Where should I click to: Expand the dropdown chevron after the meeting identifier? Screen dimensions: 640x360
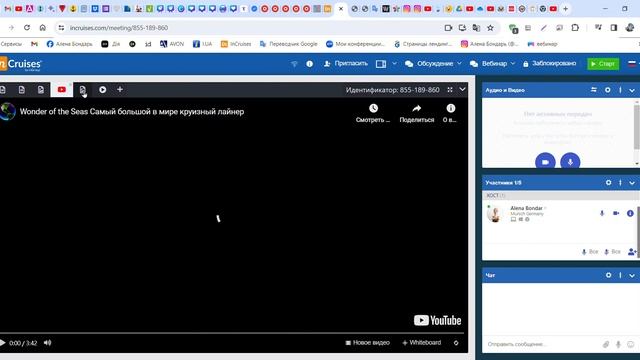(462, 89)
